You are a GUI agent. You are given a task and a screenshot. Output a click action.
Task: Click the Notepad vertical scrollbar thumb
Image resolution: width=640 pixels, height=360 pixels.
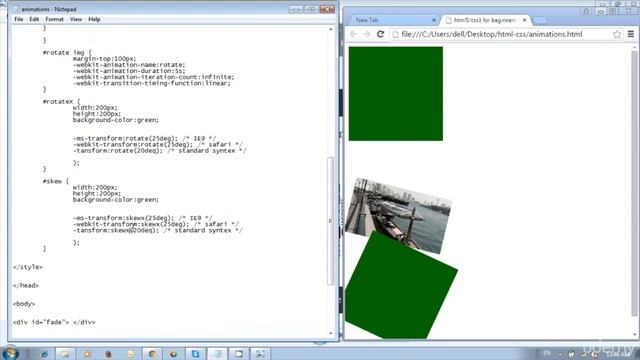pyautogui.click(x=331, y=221)
